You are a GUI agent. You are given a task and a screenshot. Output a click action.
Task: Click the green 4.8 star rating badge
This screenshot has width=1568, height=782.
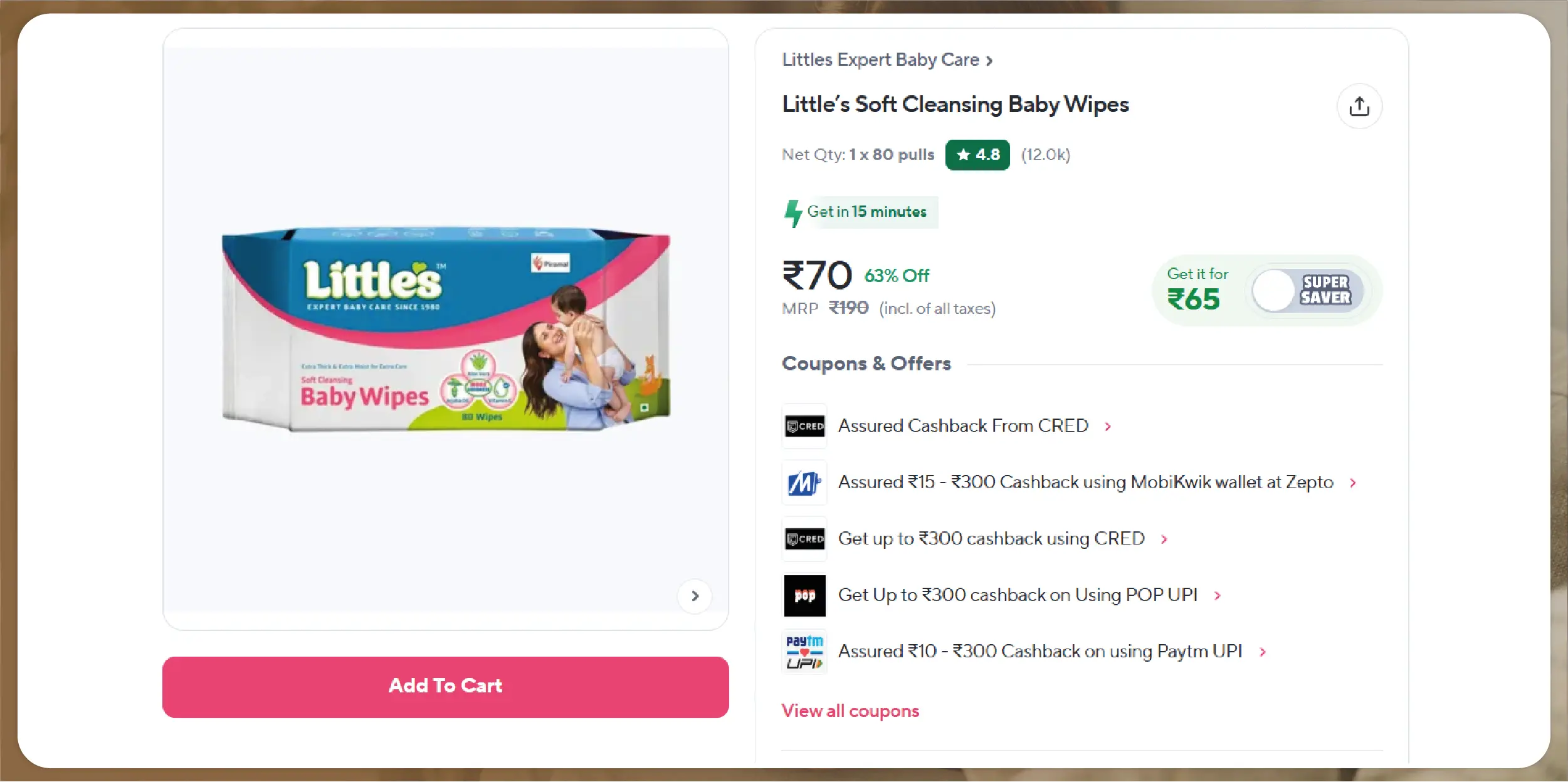pos(977,155)
